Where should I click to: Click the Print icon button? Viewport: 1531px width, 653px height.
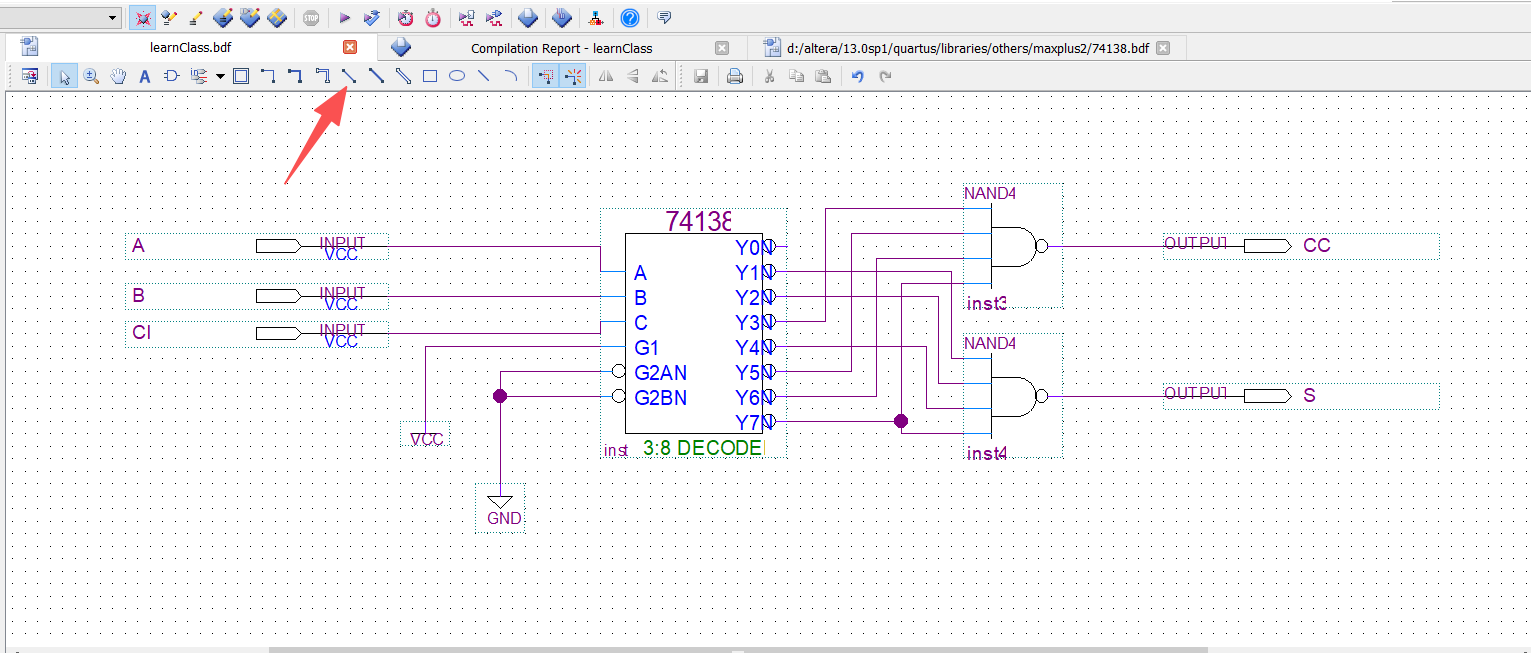coord(735,76)
